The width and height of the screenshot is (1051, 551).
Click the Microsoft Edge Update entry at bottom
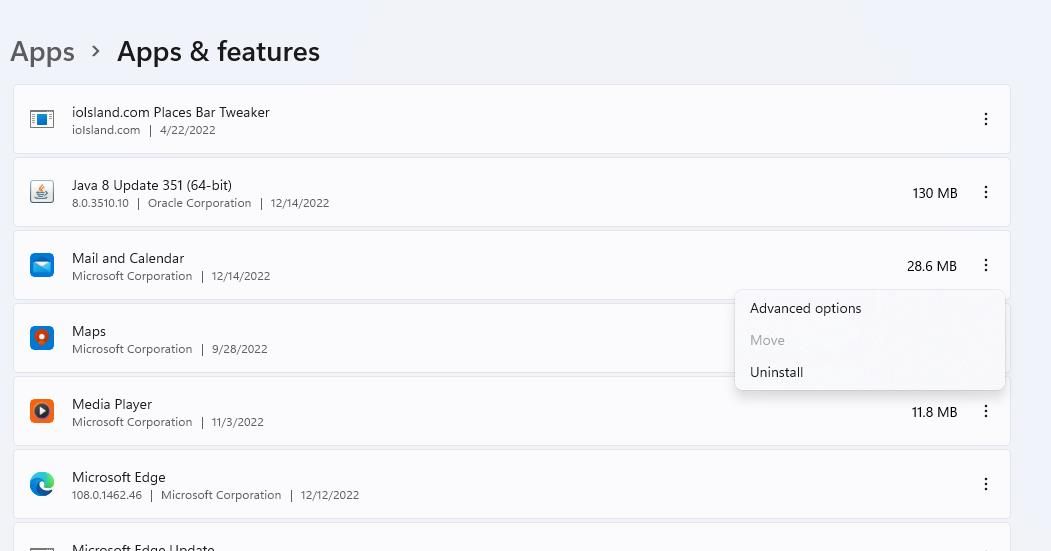point(511,538)
